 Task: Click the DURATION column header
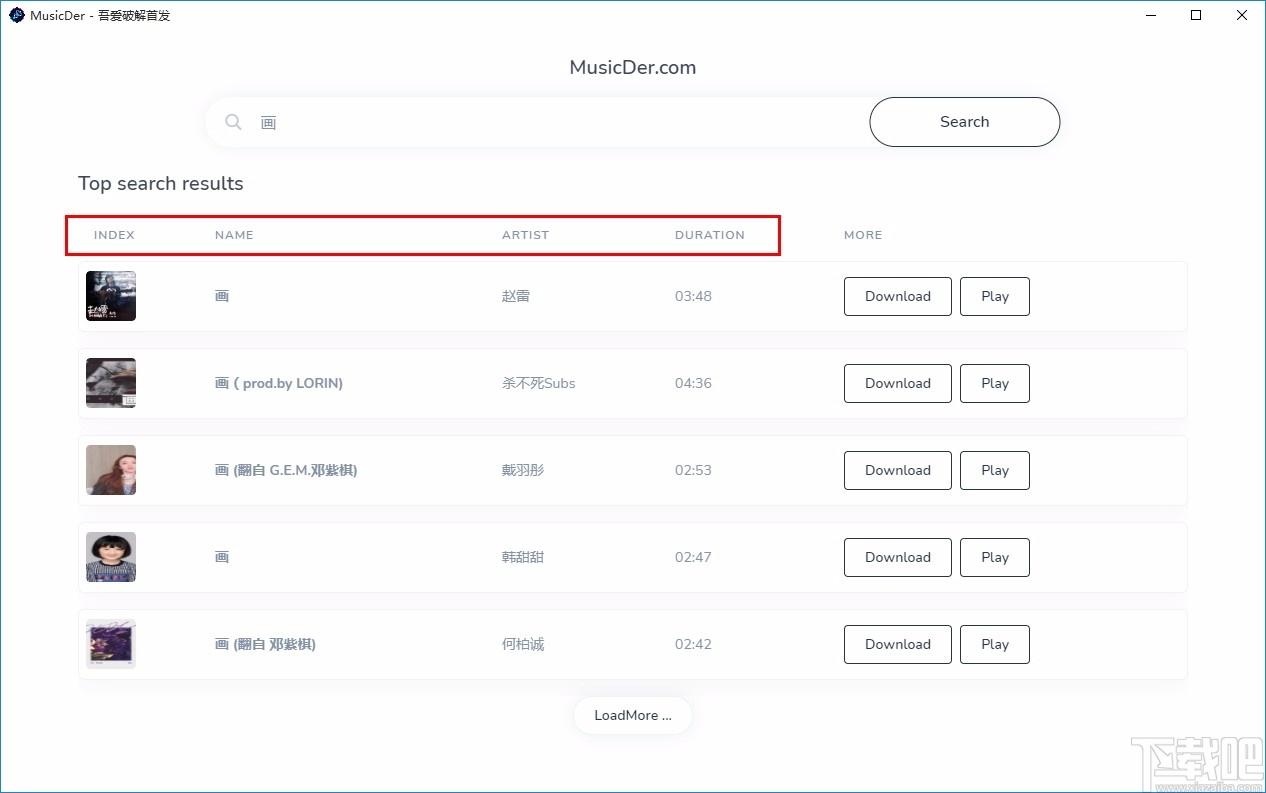pyautogui.click(x=710, y=235)
